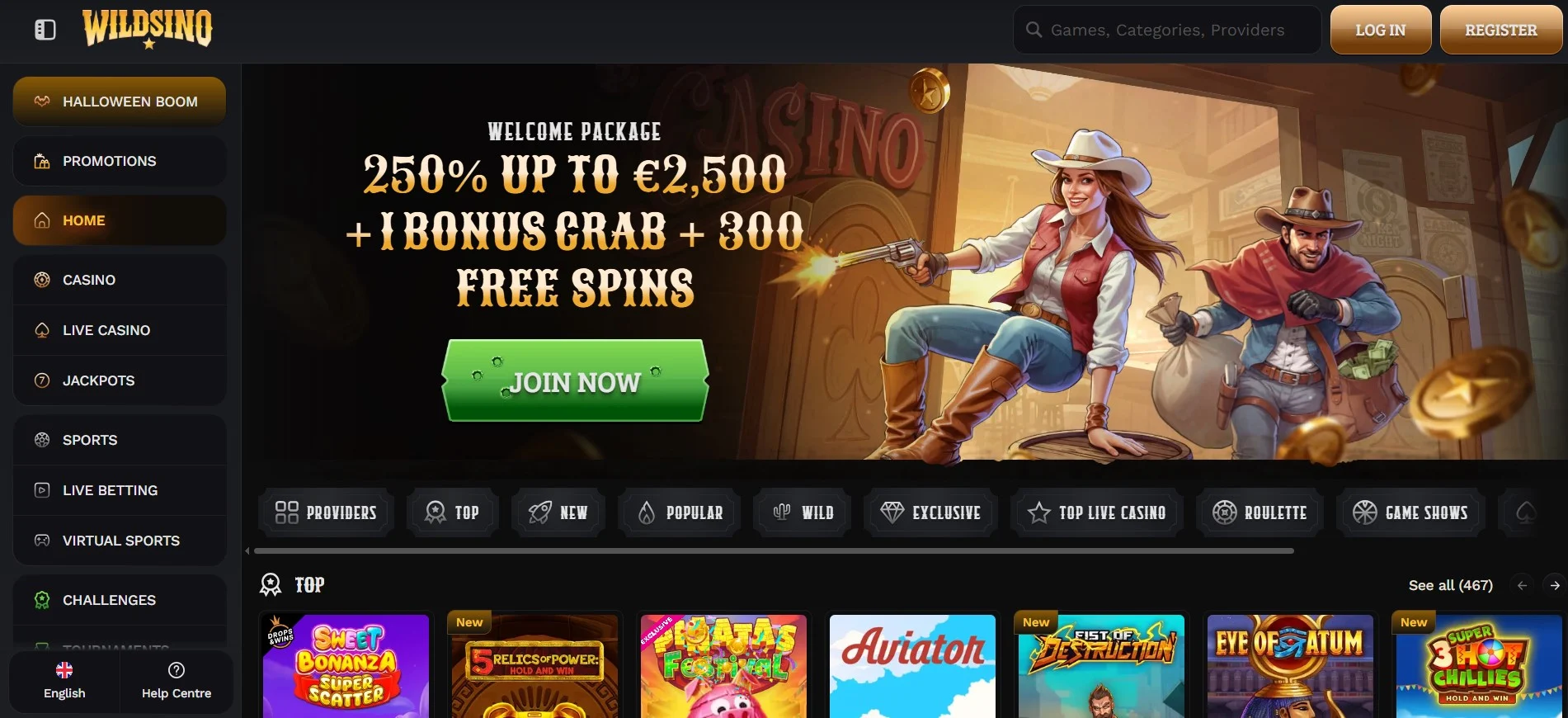
Task: Click the Register button
Action: click(1501, 31)
